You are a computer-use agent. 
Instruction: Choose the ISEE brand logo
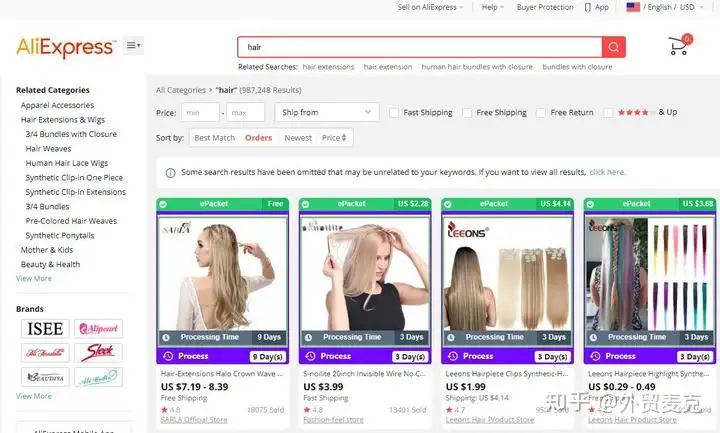(x=45, y=328)
